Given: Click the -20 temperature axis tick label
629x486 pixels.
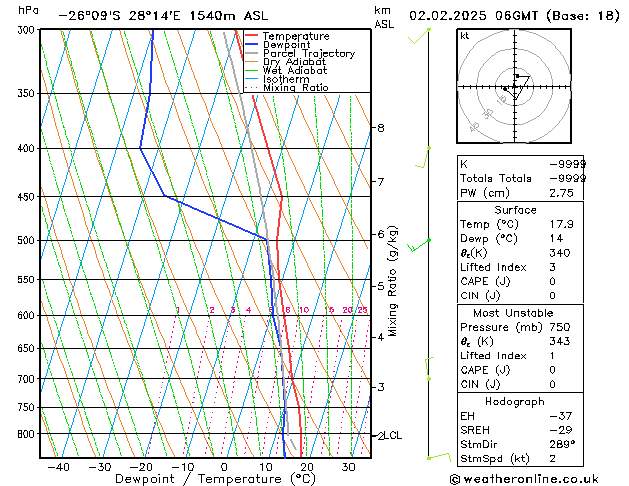Looking at the screenshot, I should coord(141,467).
